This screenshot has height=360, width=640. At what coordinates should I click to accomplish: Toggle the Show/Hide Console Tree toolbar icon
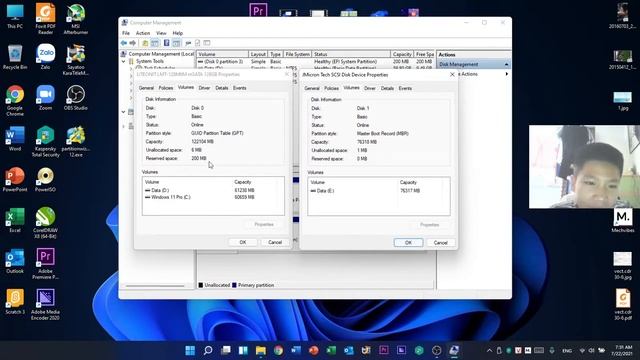click(x=155, y=43)
